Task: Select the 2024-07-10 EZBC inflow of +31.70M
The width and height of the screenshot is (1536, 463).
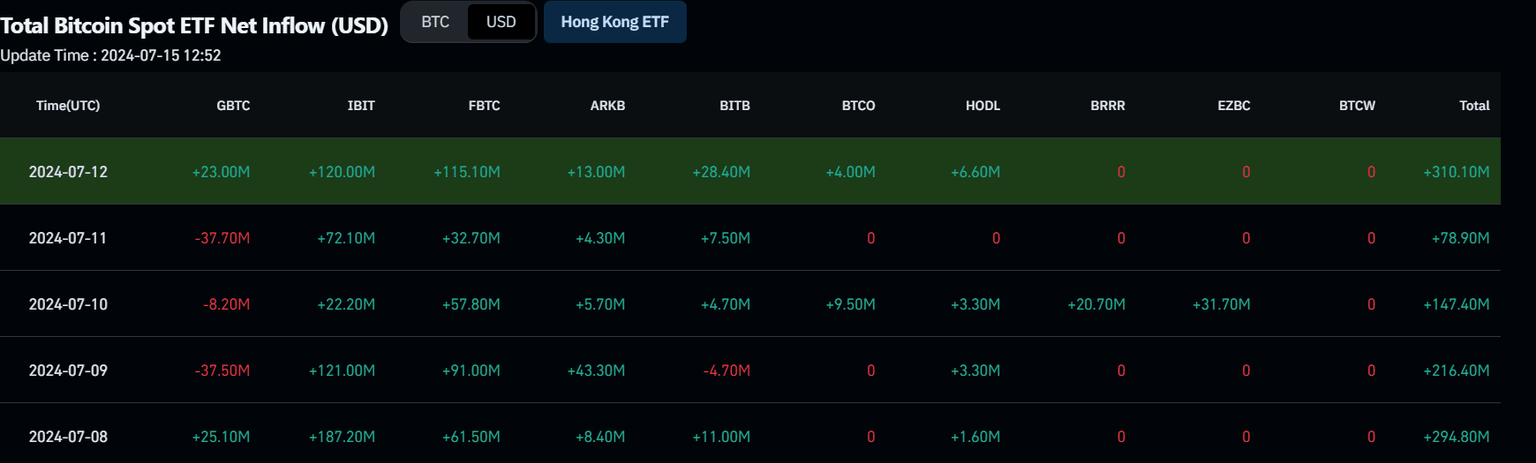Action: tap(1221, 304)
